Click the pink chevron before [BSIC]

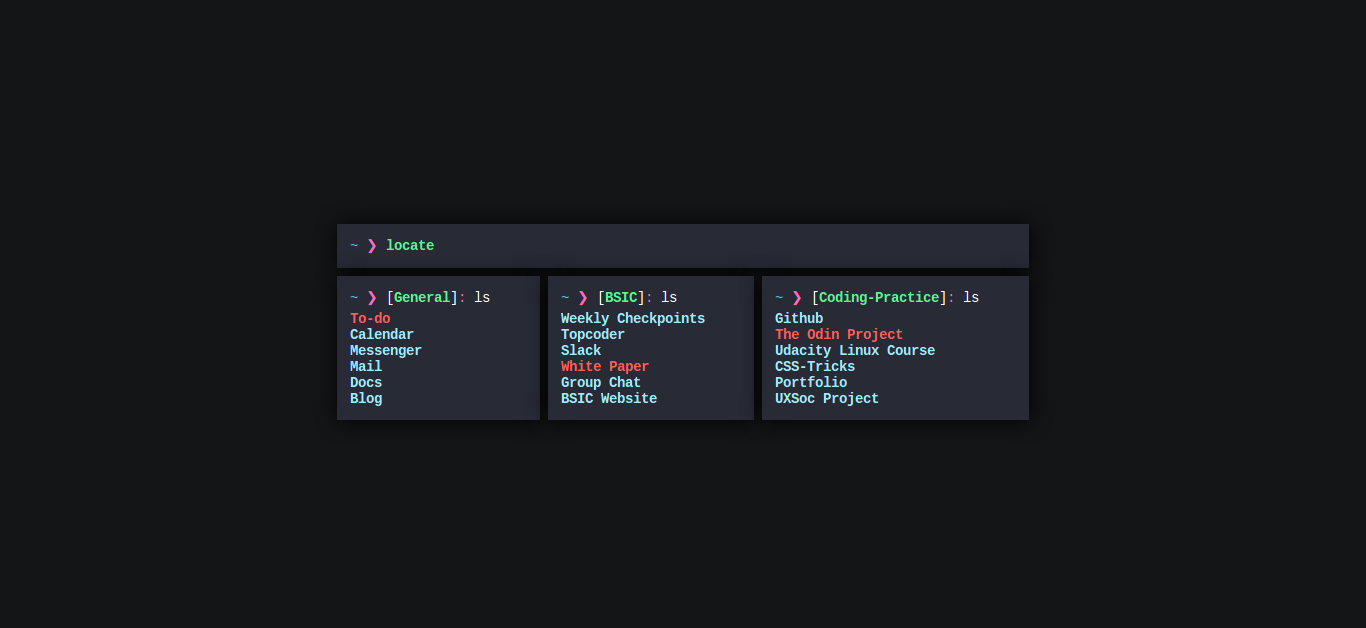pos(583,298)
